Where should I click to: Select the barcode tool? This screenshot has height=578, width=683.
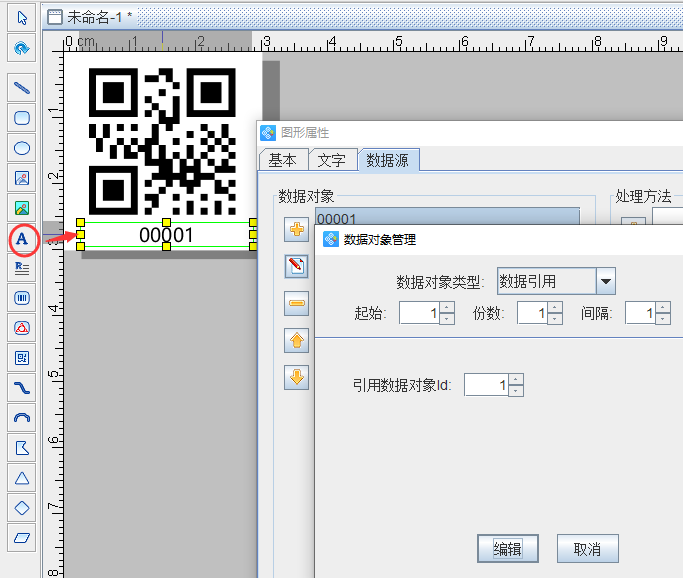point(22,297)
